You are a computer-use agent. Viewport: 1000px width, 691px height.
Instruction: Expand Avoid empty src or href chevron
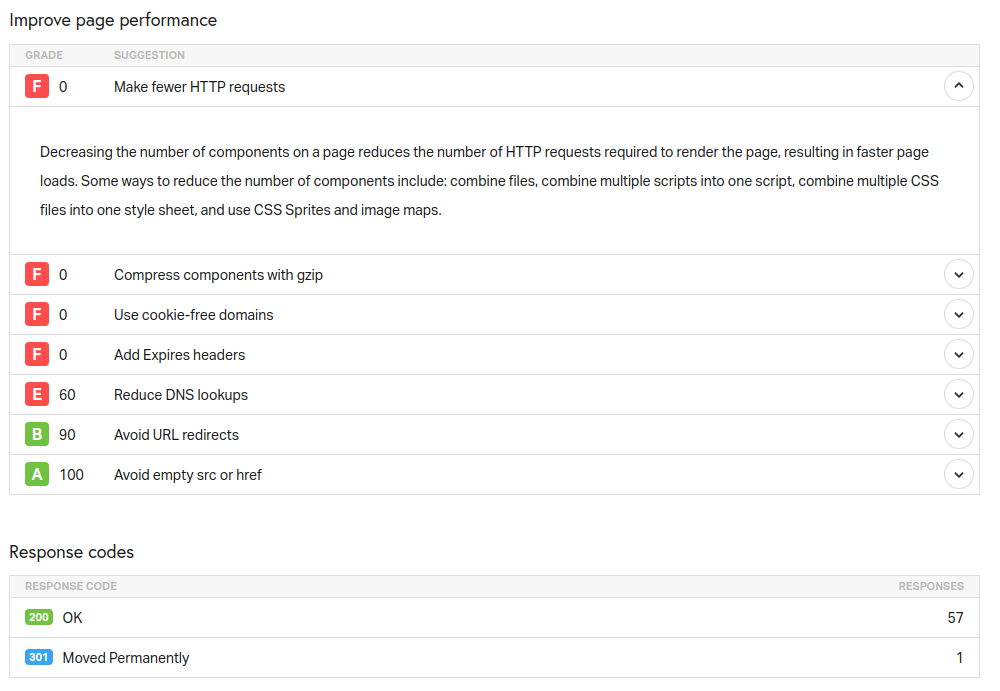point(958,475)
